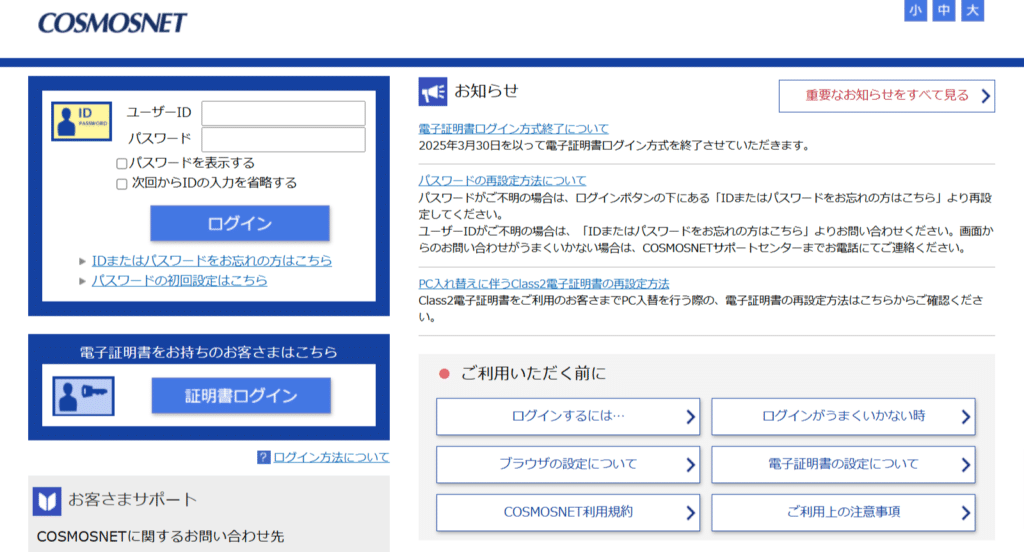
Task: Focus the ユーザーID input field
Action: coord(283,113)
